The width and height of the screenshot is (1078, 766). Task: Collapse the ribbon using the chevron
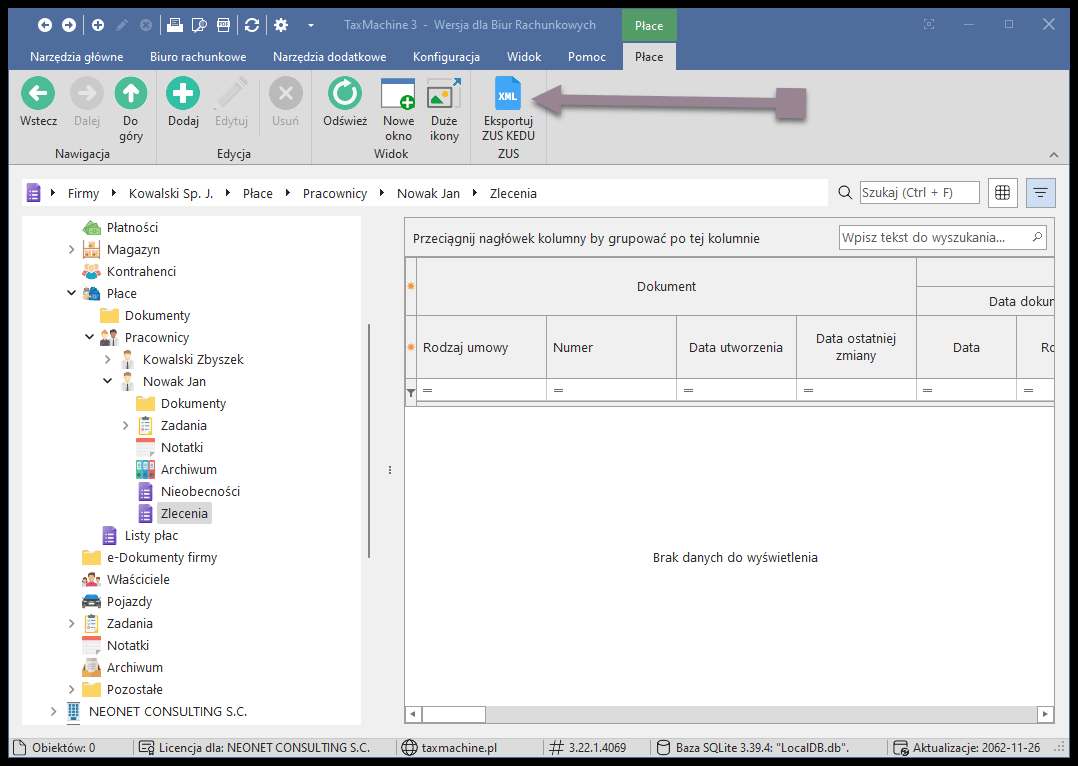[1053, 155]
